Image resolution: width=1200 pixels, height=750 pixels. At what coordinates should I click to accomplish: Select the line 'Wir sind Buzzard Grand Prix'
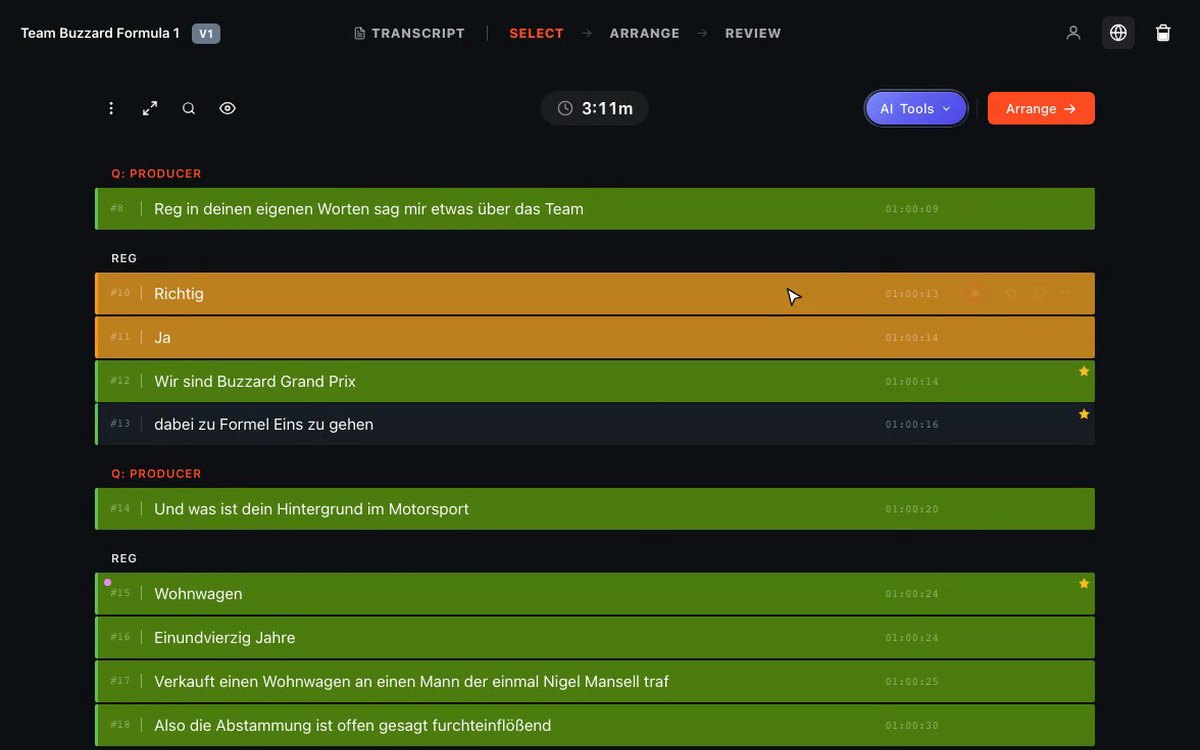pos(595,381)
